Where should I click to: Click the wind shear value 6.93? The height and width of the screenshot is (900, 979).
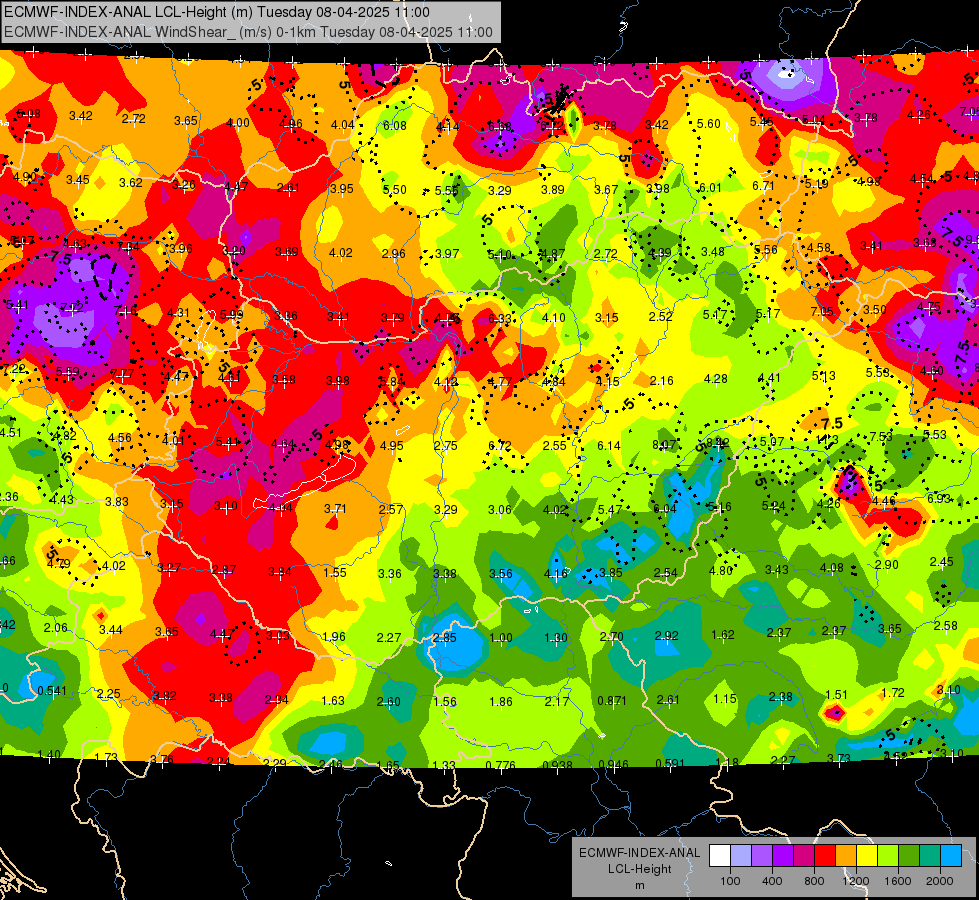(x=938, y=498)
